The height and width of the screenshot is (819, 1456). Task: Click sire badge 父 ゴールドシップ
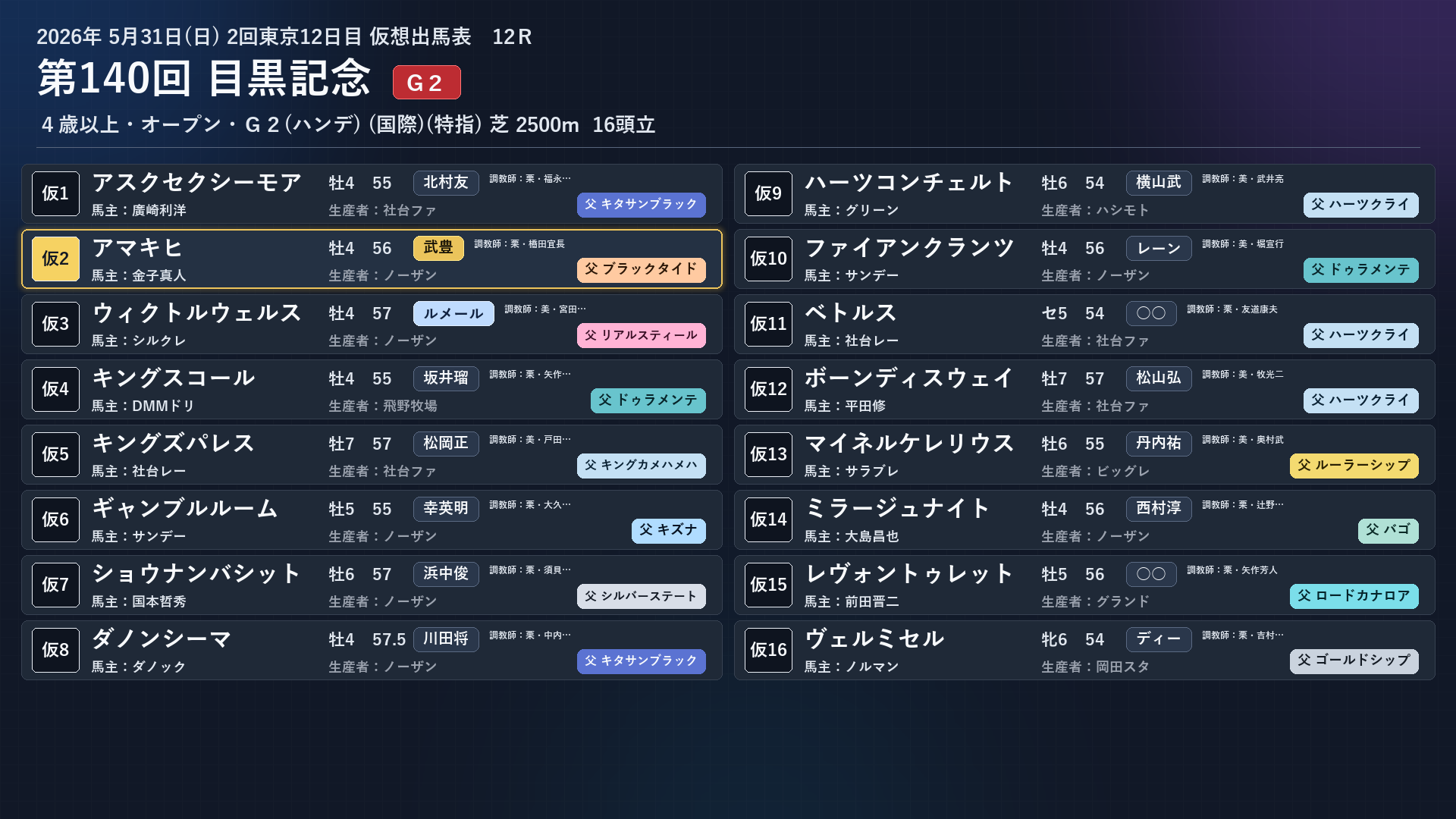coord(1354,661)
